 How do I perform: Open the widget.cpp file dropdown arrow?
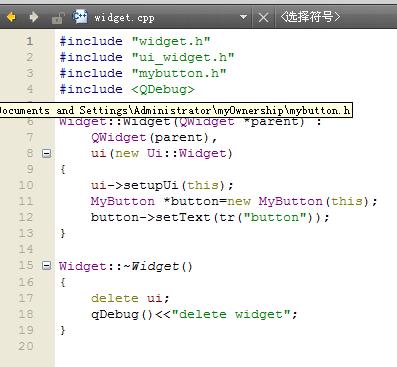(244, 17)
